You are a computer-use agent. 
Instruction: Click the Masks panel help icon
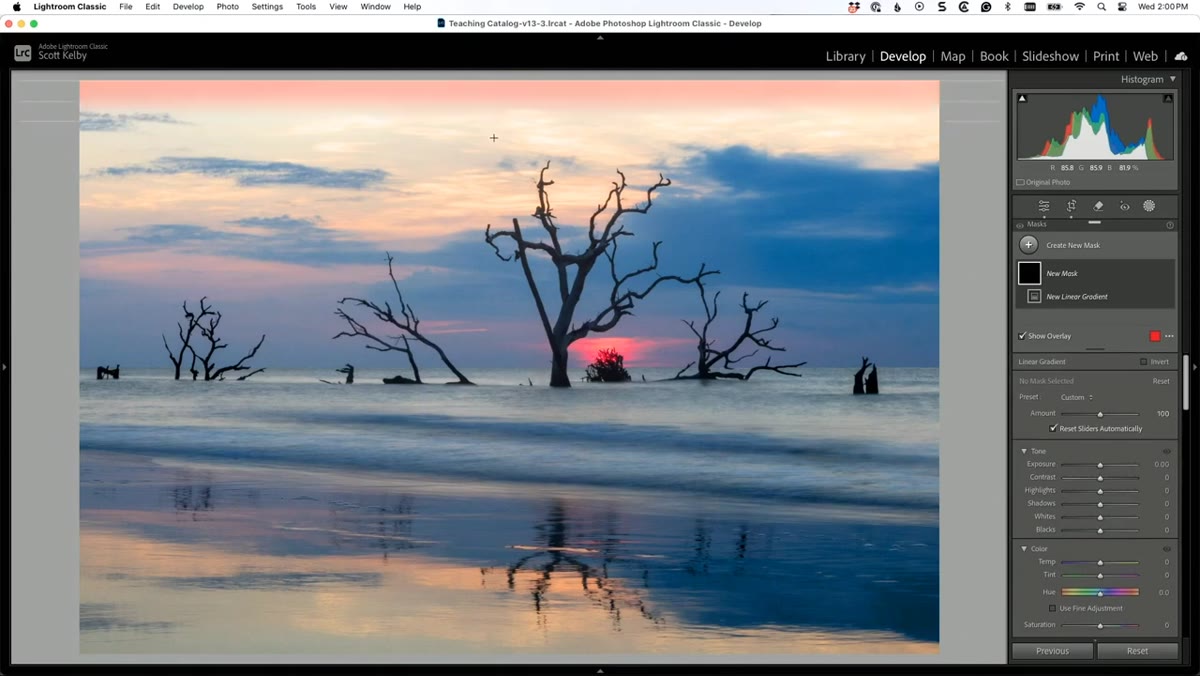(x=1170, y=225)
